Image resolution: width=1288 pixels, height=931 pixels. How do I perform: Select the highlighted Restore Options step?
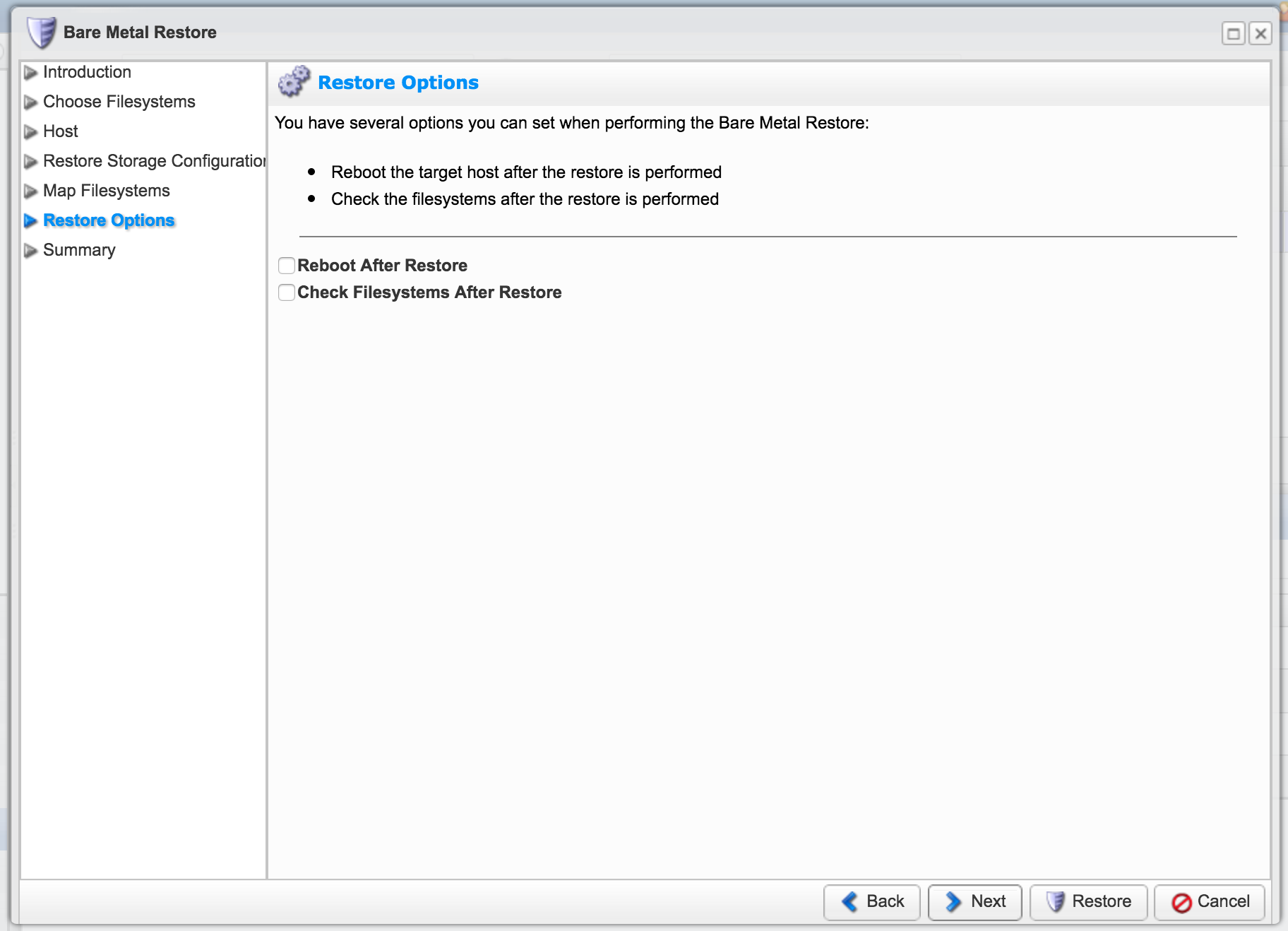tap(109, 220)
